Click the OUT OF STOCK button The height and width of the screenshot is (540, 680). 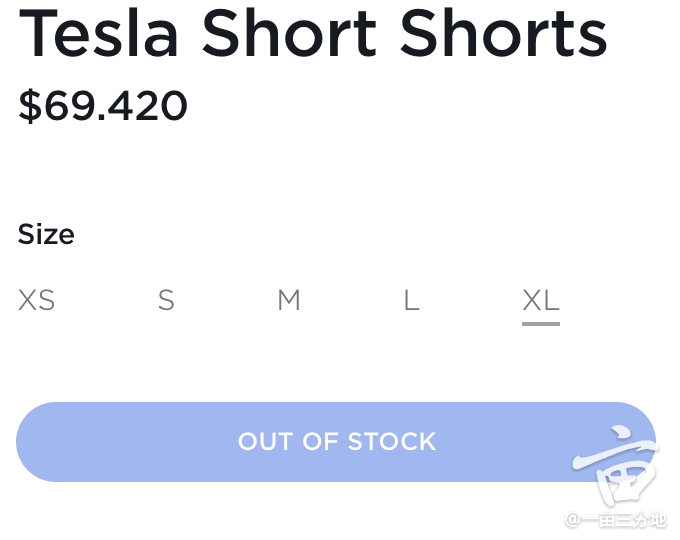point(336,442)
